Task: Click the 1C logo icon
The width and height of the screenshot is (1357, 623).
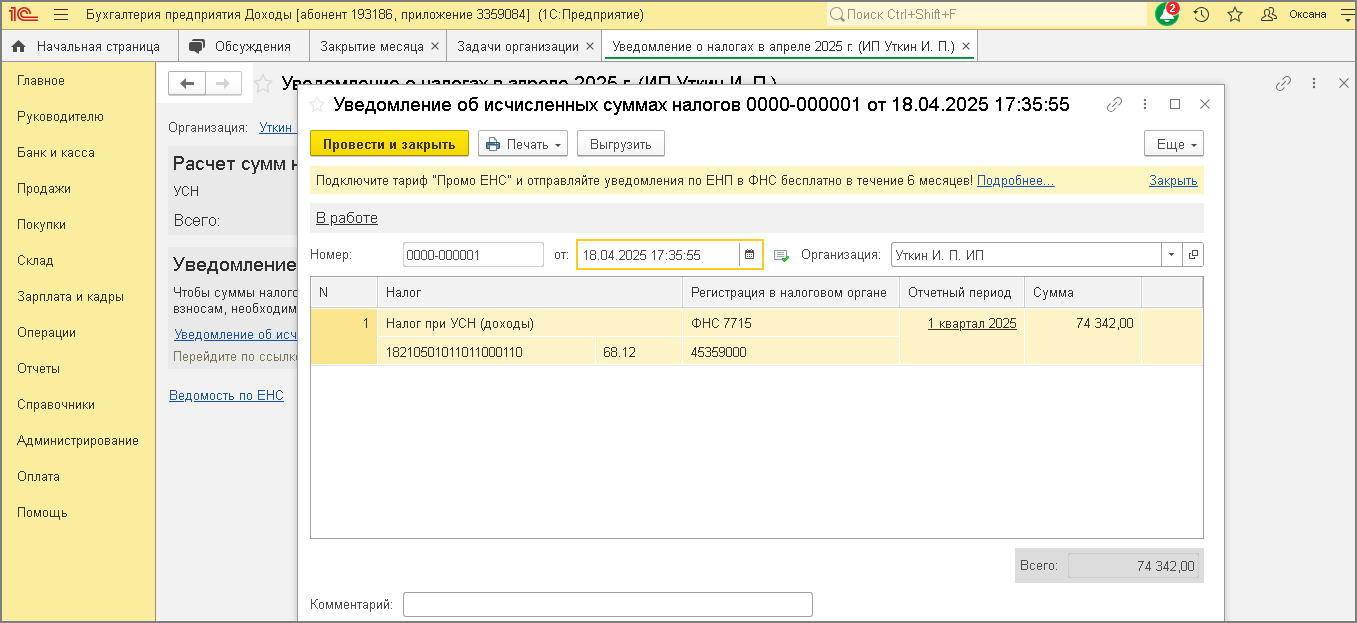Action: pos(23,15)
